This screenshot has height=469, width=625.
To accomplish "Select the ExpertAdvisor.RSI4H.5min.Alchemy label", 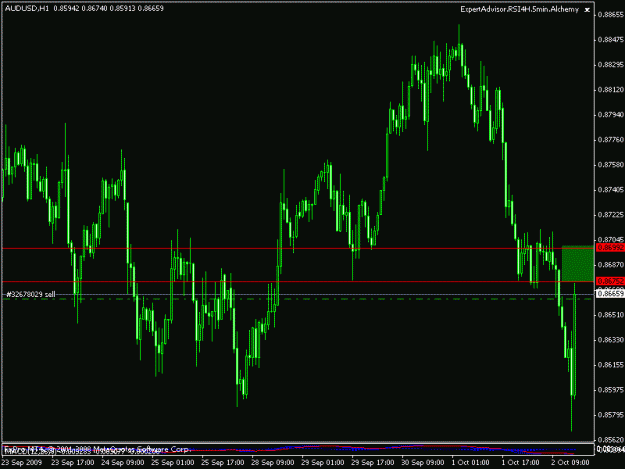I will point(519,9).
